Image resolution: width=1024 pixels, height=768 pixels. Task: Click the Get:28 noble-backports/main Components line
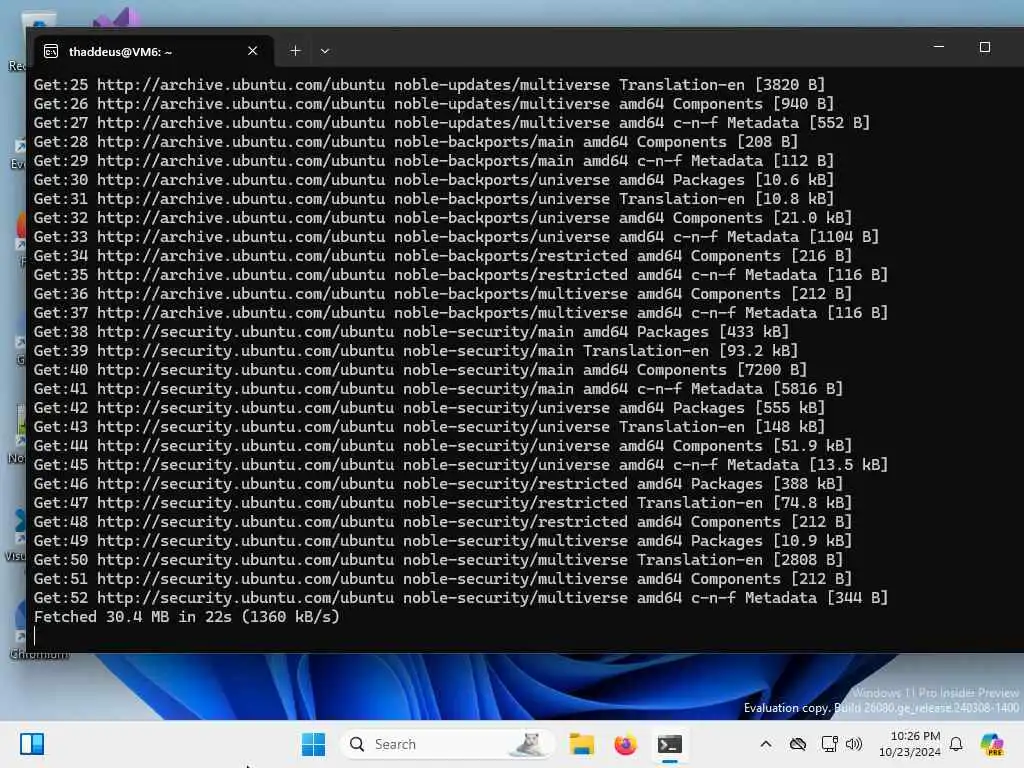click(416, 142)
